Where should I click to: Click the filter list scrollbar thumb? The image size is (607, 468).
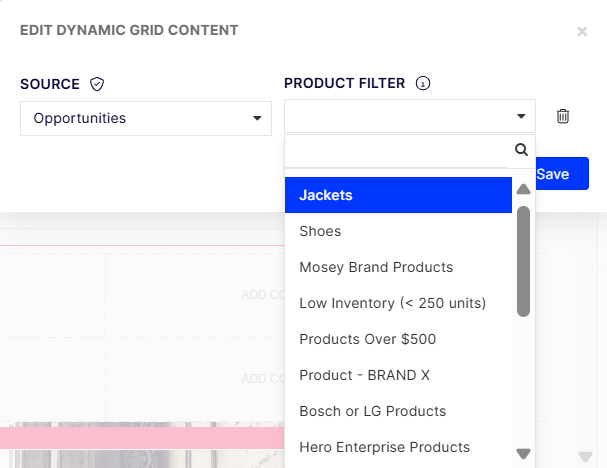click(523, 262)
